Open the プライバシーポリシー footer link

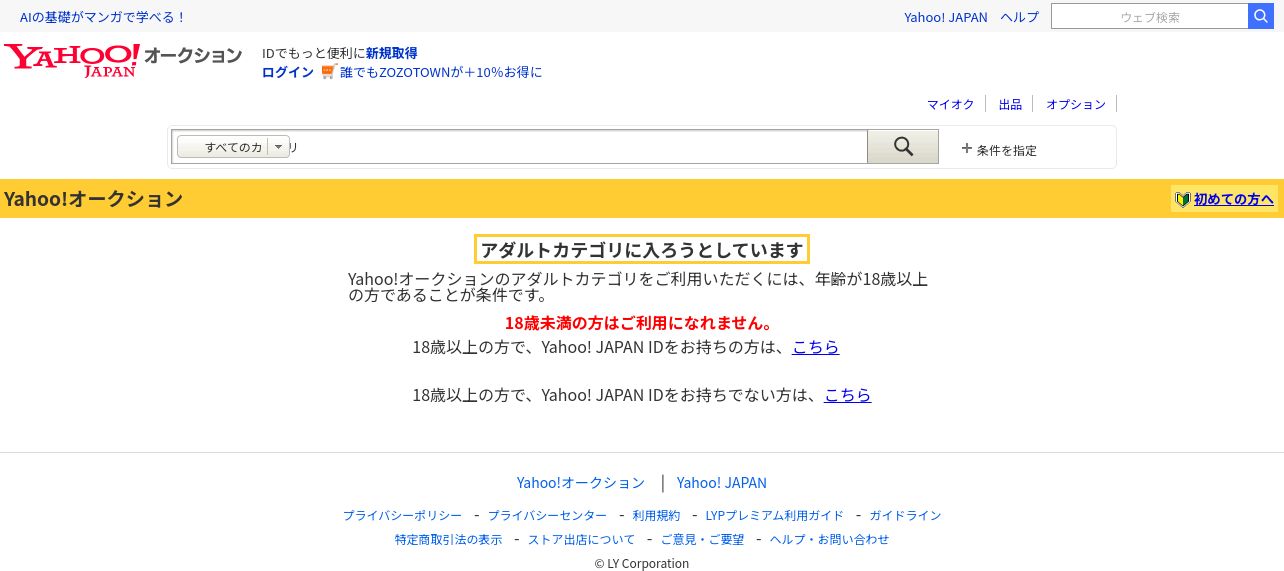(x=402, y=515)
